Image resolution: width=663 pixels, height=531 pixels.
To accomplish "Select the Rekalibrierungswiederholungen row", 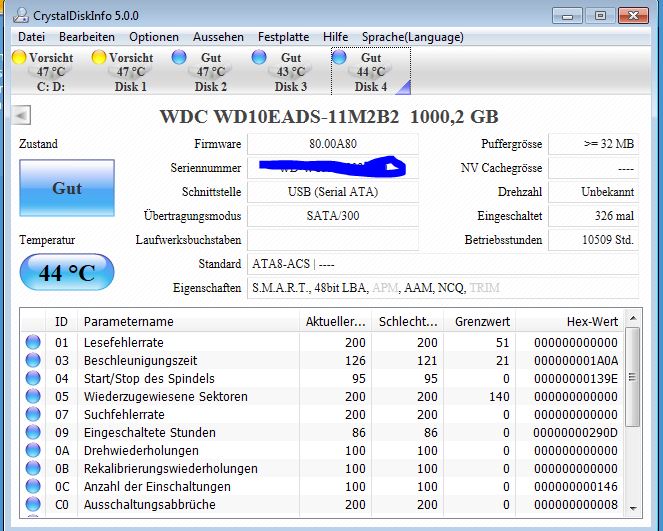I will point(322,468).
